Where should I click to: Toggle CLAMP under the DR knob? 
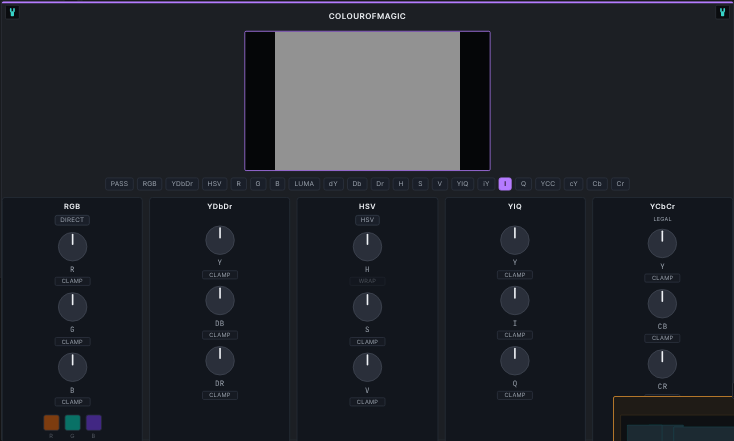pyautogui.click(x=220, y=395)
